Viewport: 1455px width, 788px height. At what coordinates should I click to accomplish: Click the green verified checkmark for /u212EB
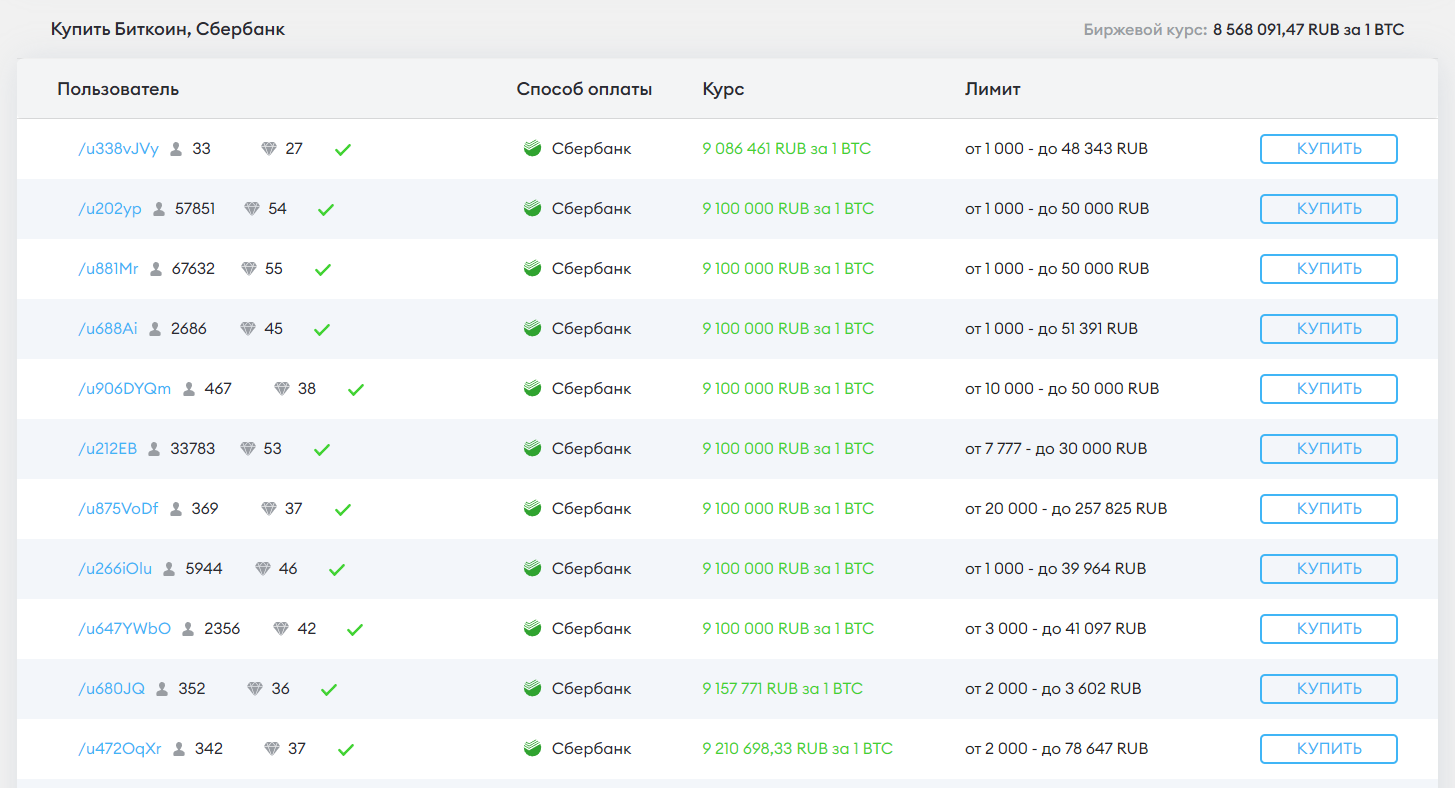[322, 450]
